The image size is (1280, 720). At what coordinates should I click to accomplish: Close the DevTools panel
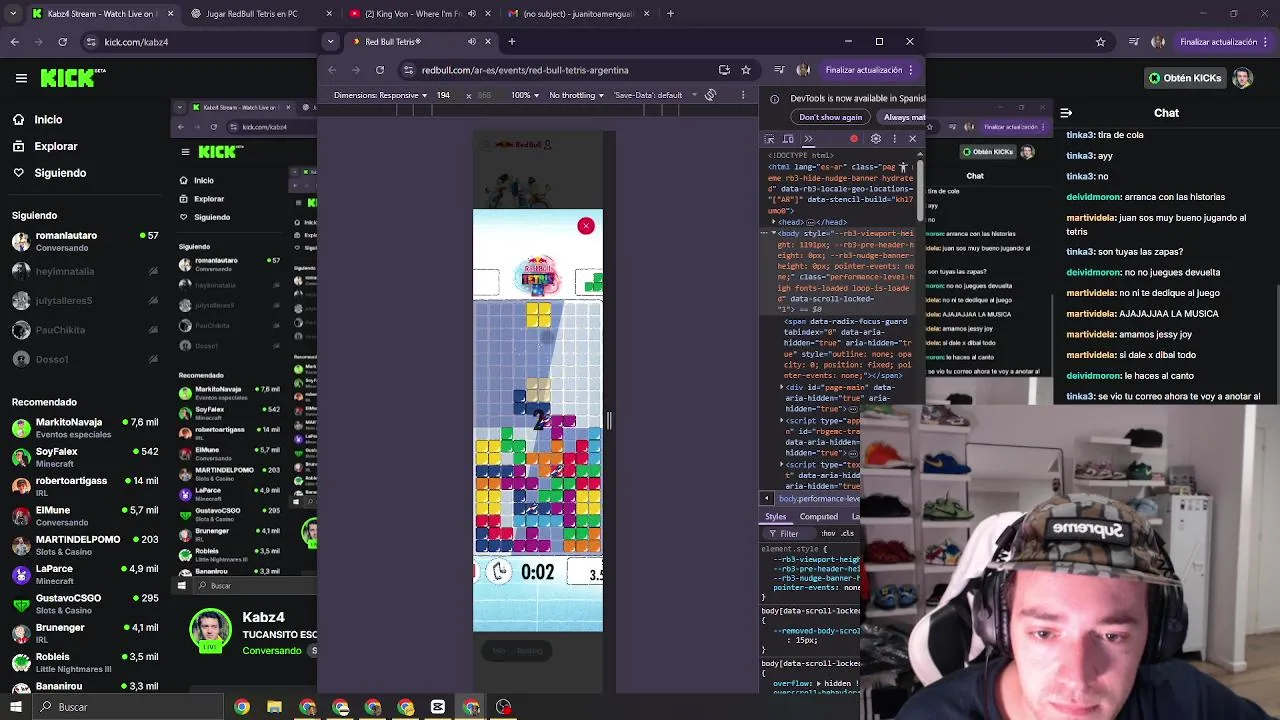pos(912,139)
